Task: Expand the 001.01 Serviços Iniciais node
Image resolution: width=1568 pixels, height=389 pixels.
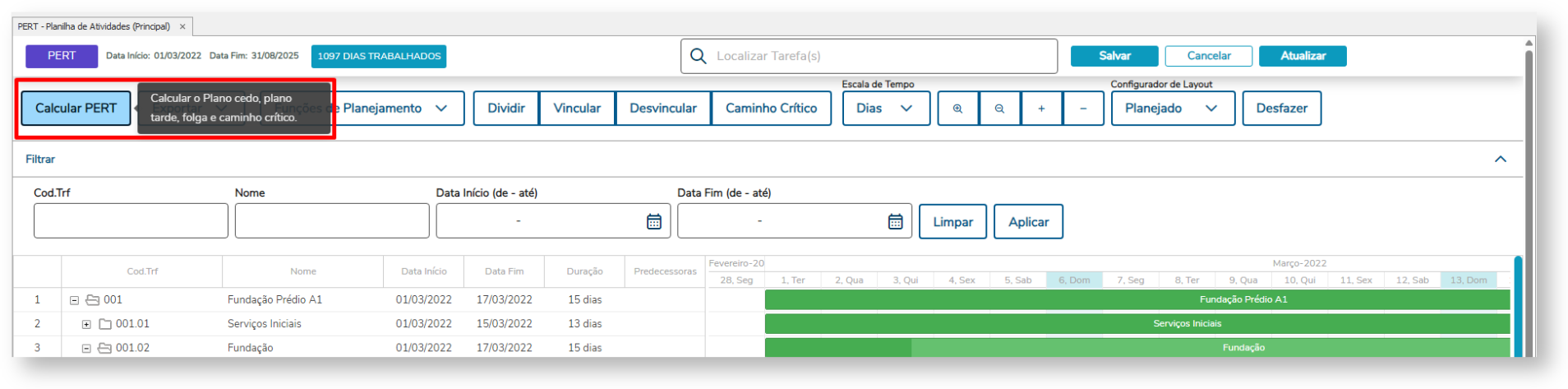Action: tap(86, 324)
